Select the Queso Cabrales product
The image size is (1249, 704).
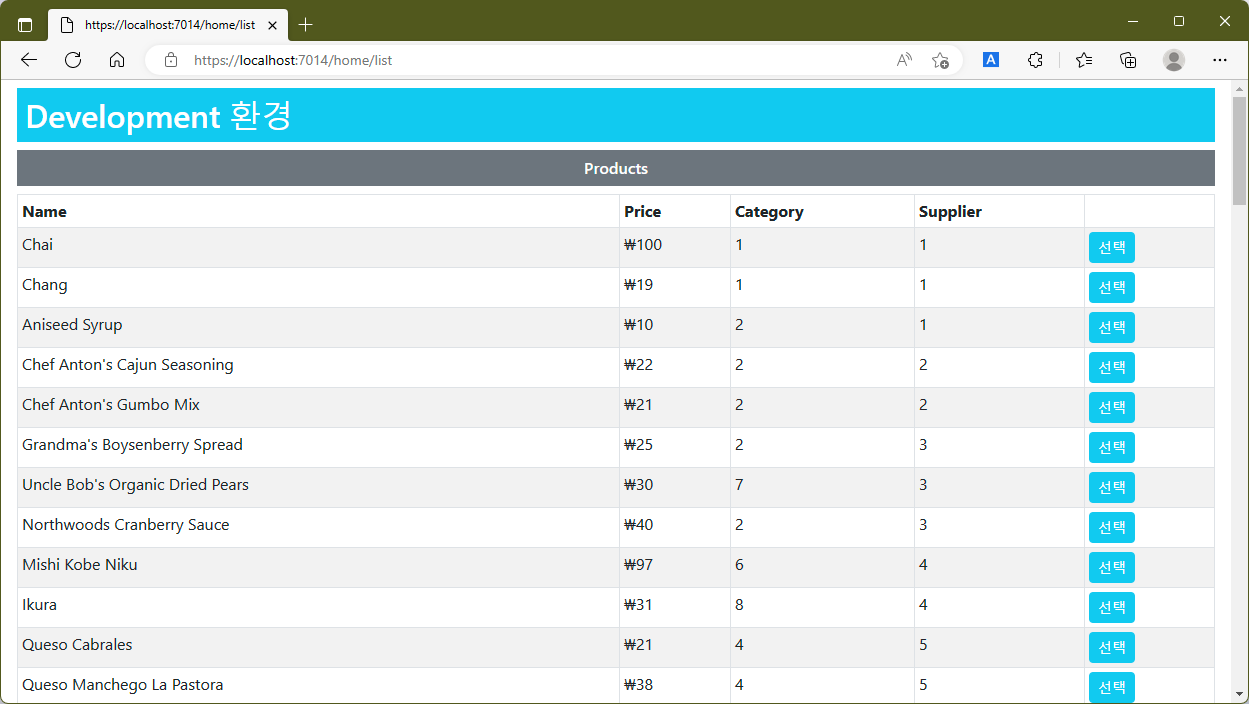1111,648
